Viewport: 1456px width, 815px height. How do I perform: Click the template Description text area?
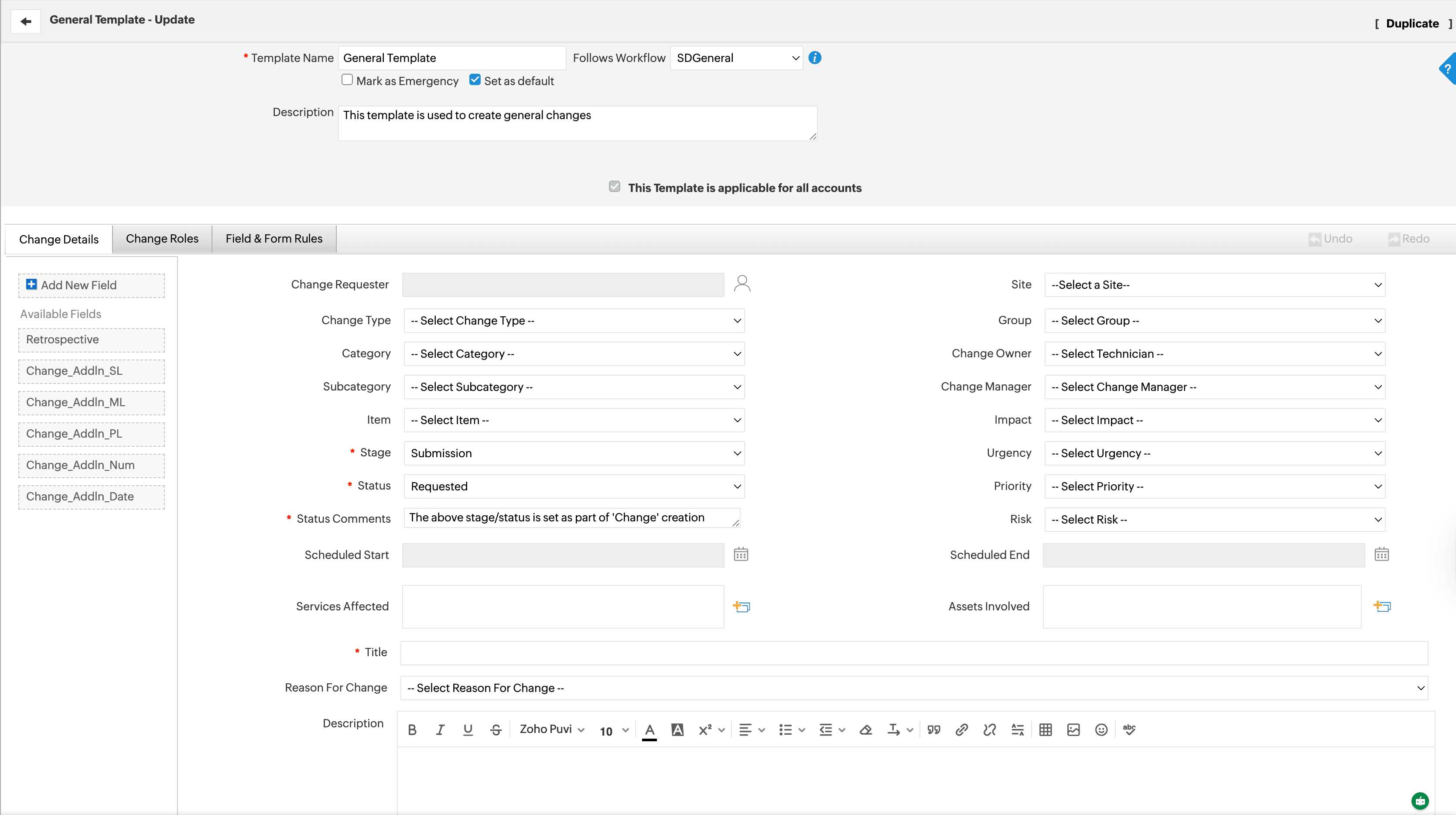(578, 123)
